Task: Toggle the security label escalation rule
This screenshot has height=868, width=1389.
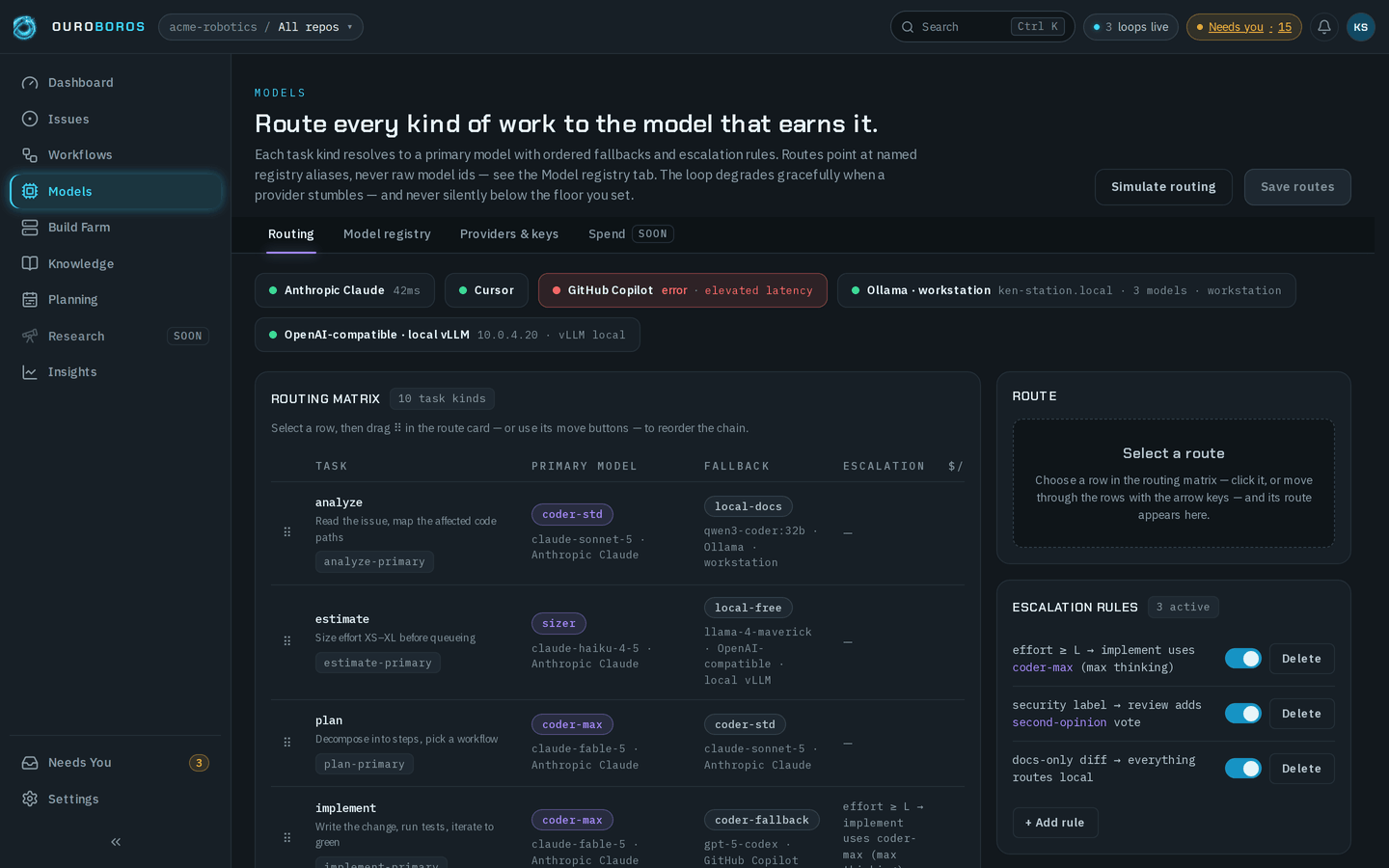Action: 1242,714
